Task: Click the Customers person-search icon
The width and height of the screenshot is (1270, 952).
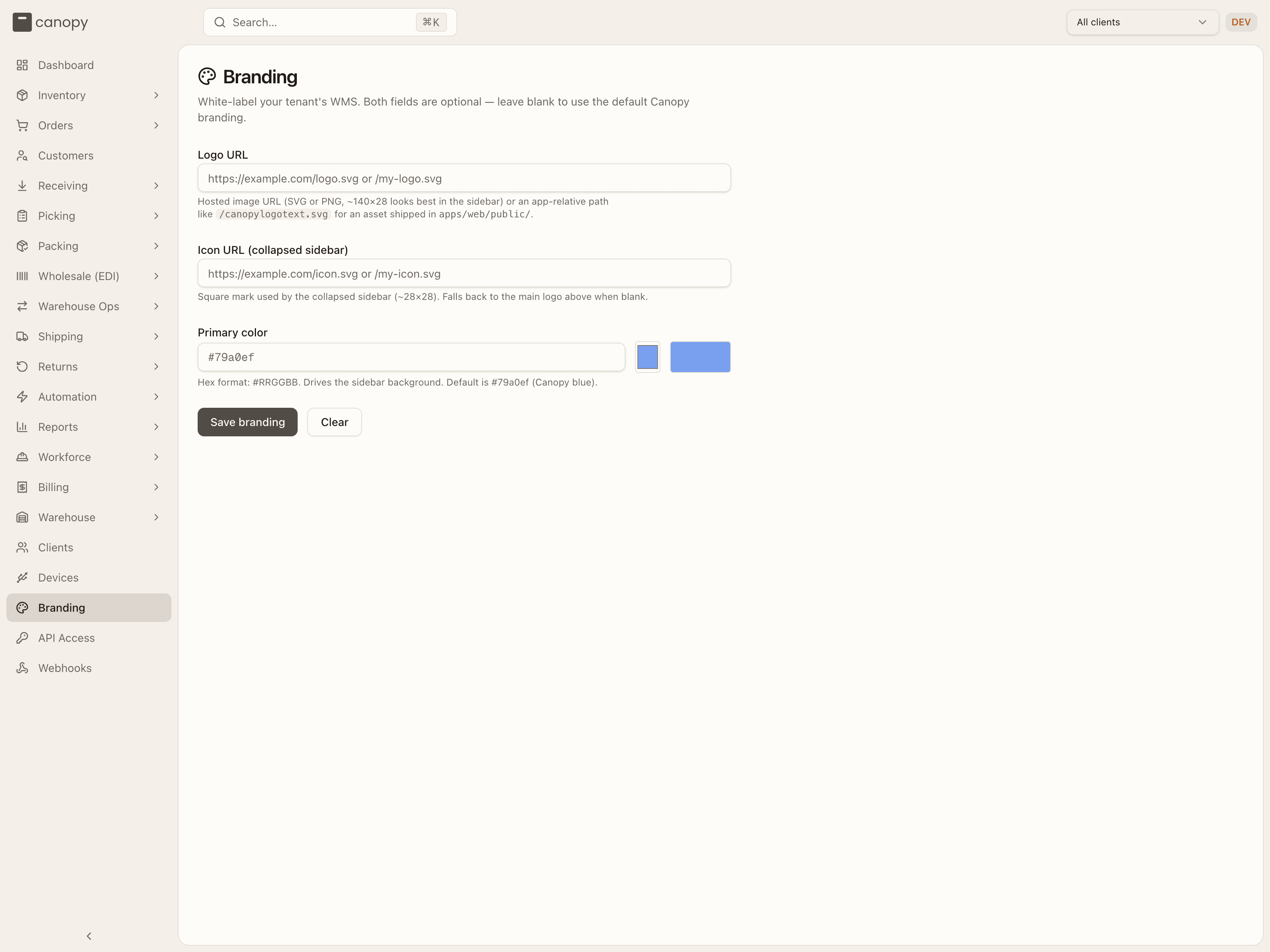Action: [x=22, y=155]
